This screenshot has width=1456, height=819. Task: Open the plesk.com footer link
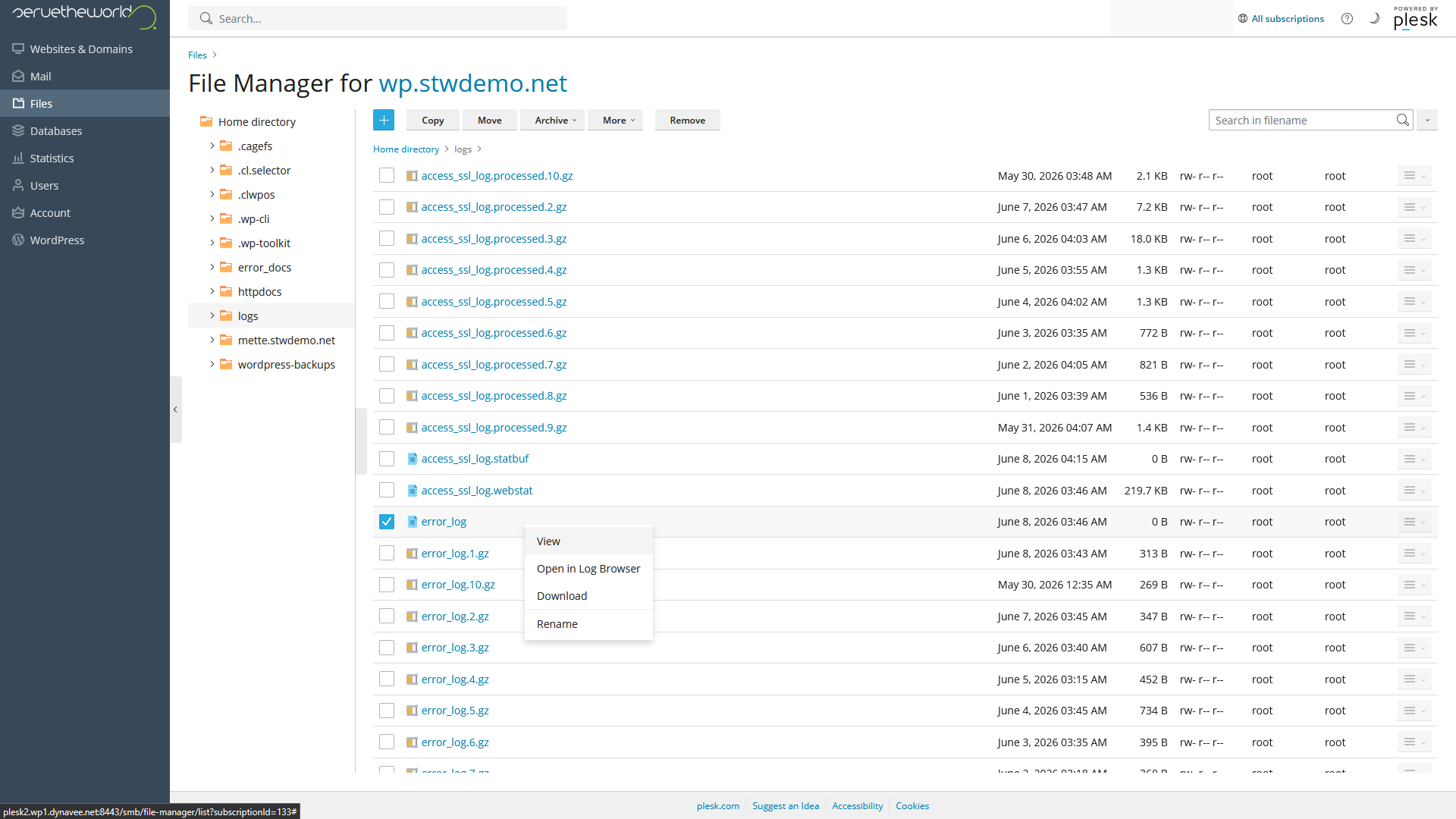click(718, 806)
